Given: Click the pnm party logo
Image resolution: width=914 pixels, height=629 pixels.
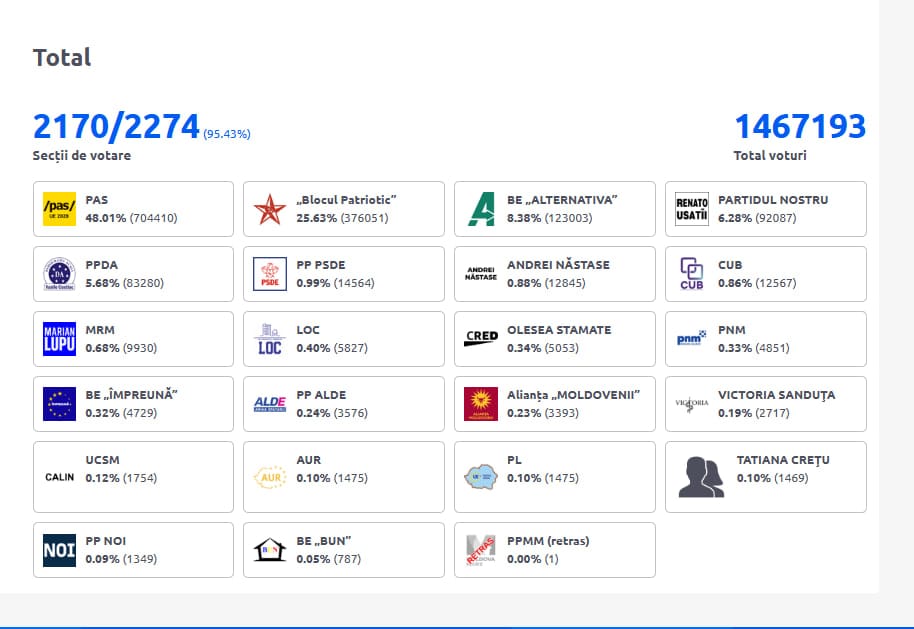Looking at the screenshot, I should pyautogui.click(x=691, y=338).
